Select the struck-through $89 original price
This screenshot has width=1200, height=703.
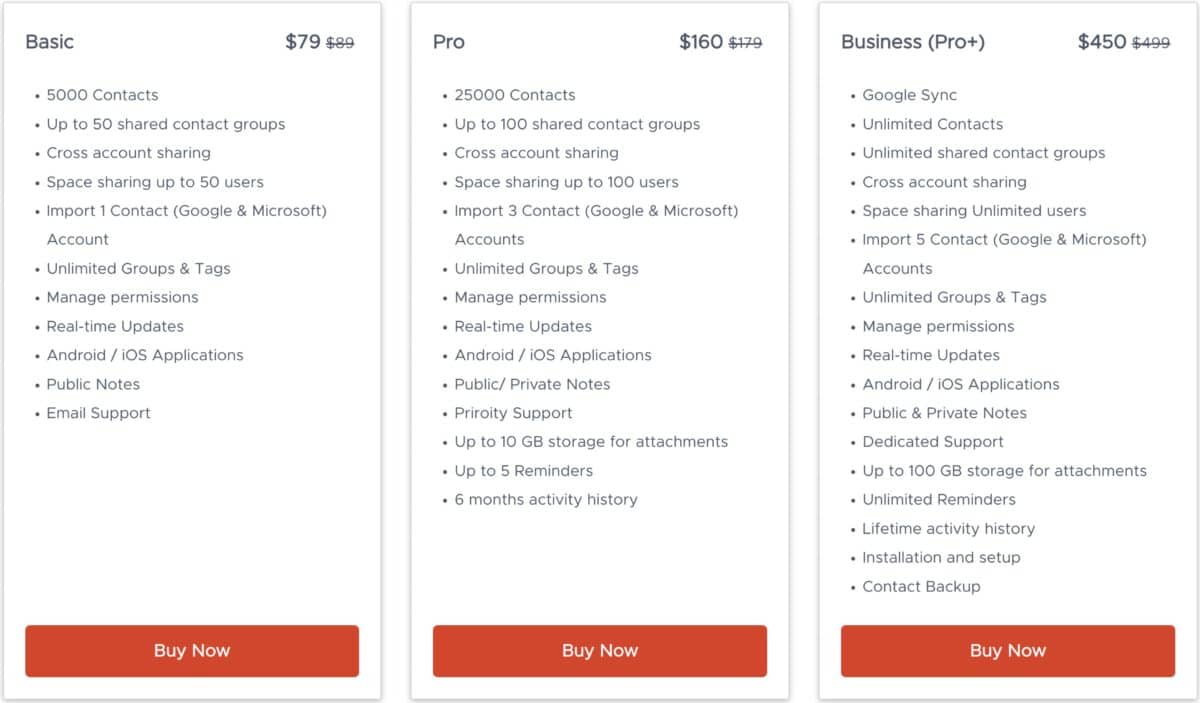(340, 43)
